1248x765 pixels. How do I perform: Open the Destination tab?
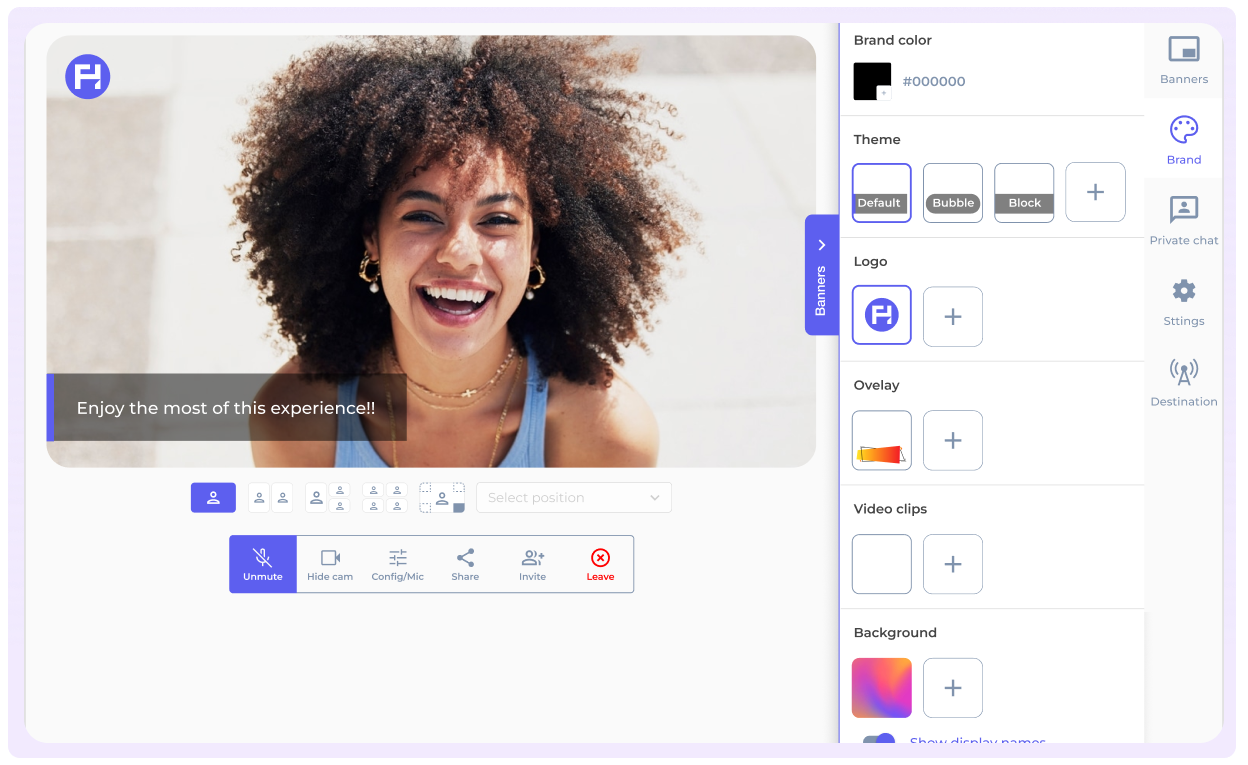click(x=1184, y=382)
